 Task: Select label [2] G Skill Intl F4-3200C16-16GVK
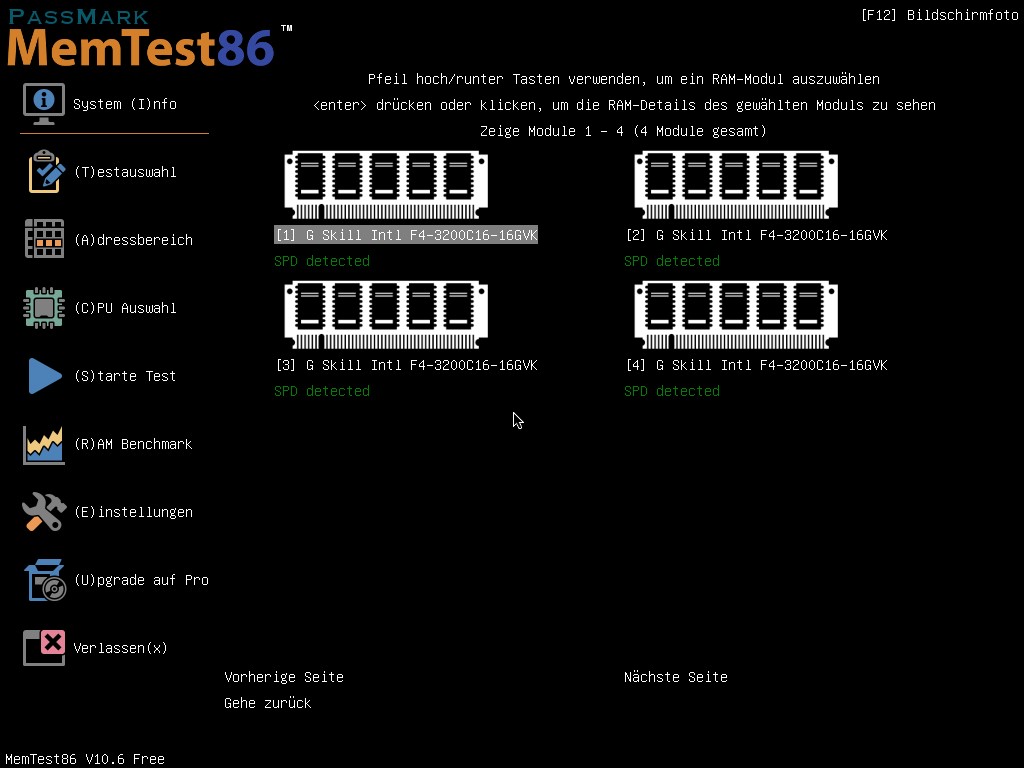coord(756,235)
